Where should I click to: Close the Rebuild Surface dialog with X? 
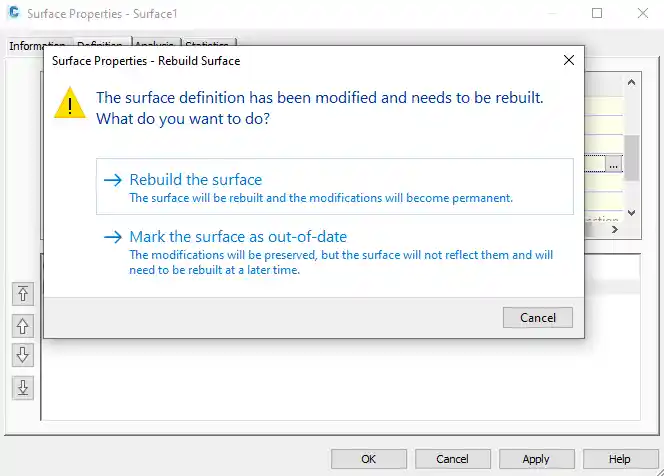[x=569, y=60]
